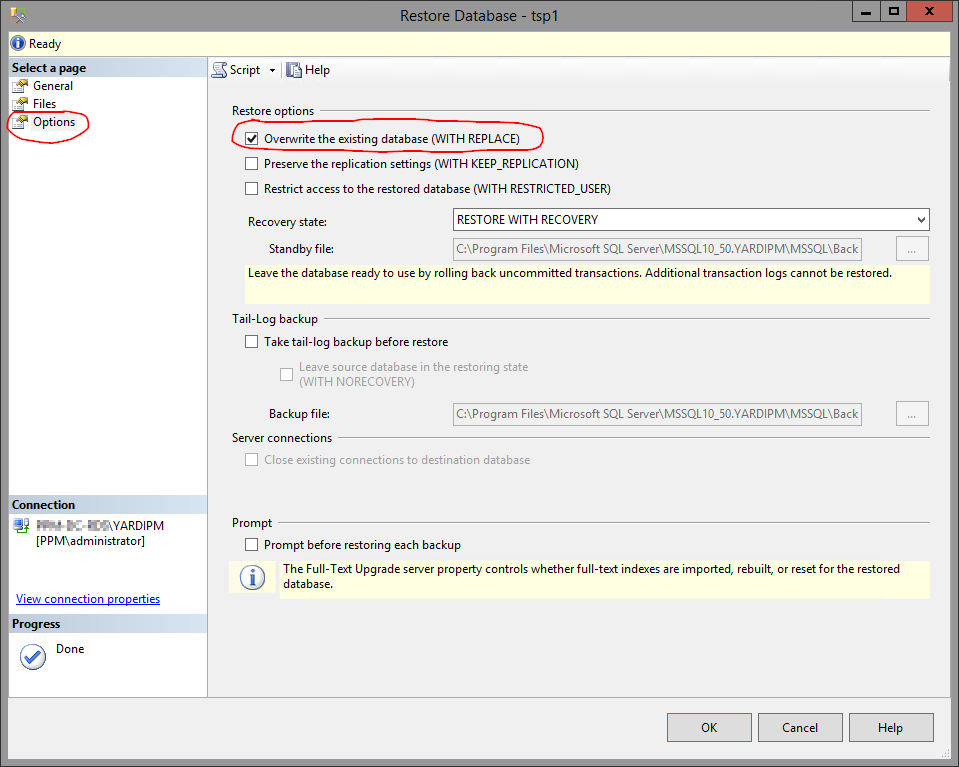The height and width of the screenshot is (767, 959).
Task: Click the Script toolbar icon
Action: [219, 70]
